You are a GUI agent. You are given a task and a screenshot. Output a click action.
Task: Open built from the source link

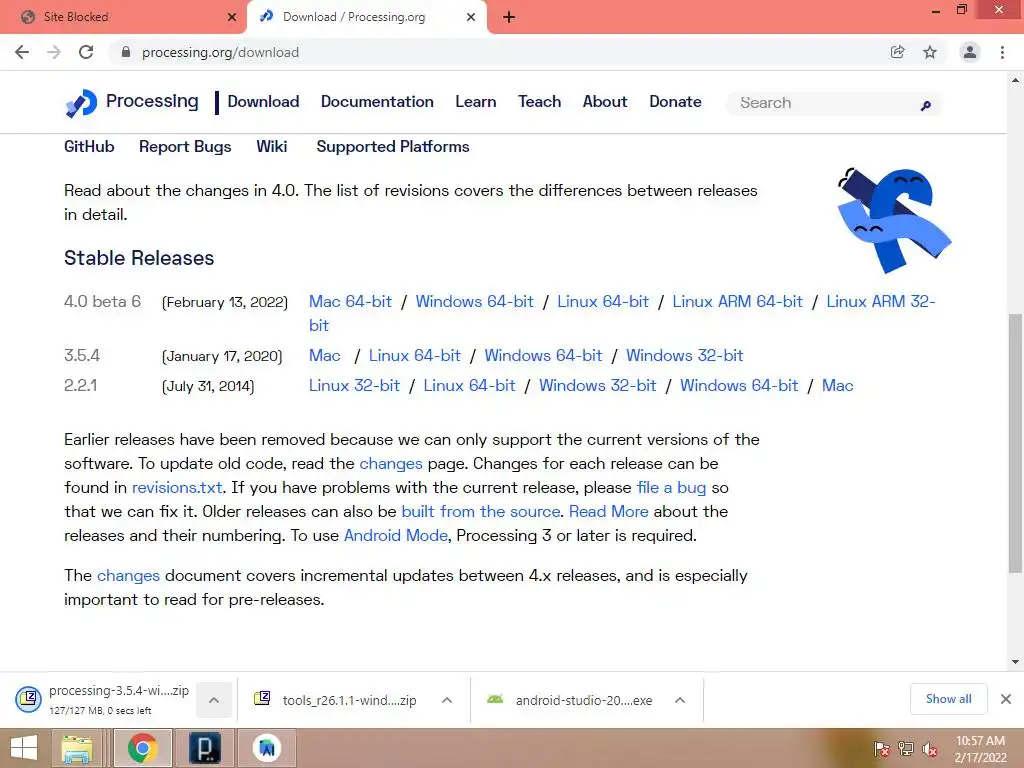[x=481, y=511]
